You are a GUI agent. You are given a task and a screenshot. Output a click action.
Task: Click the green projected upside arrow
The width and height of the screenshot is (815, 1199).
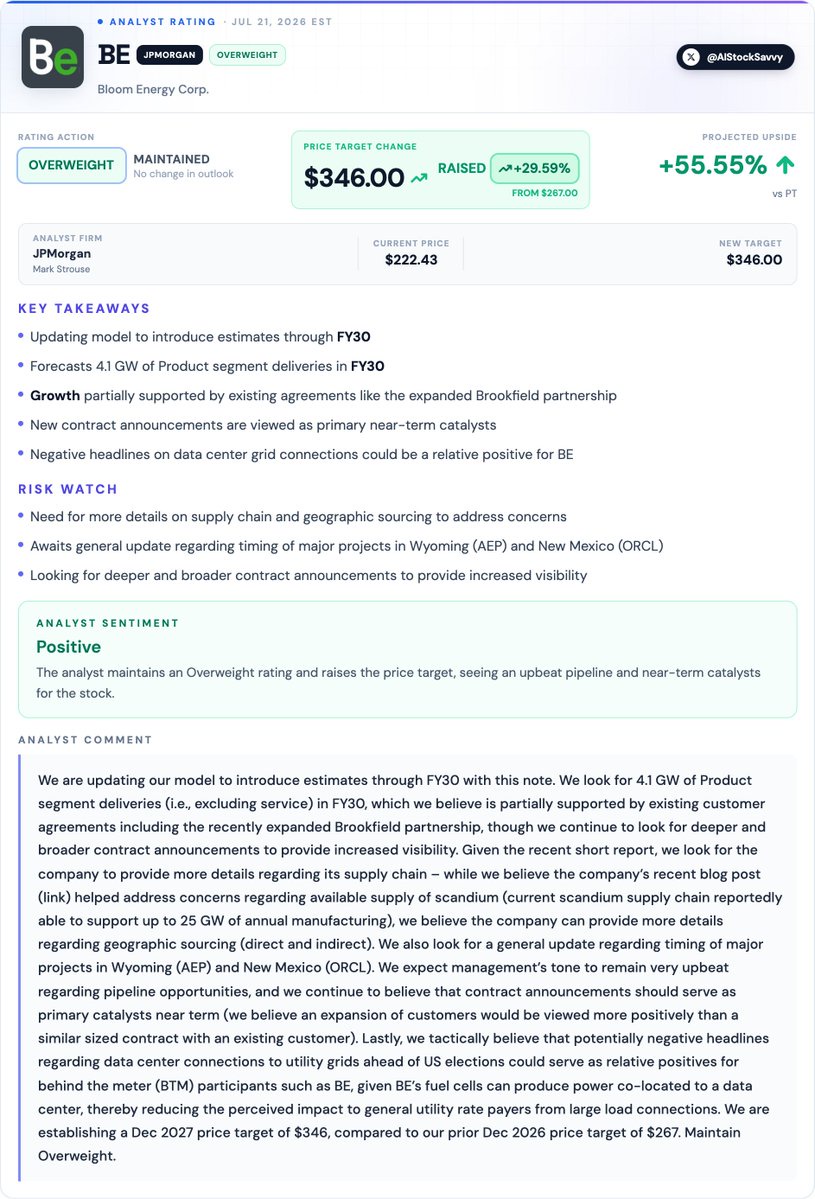(x=785, y=164)
